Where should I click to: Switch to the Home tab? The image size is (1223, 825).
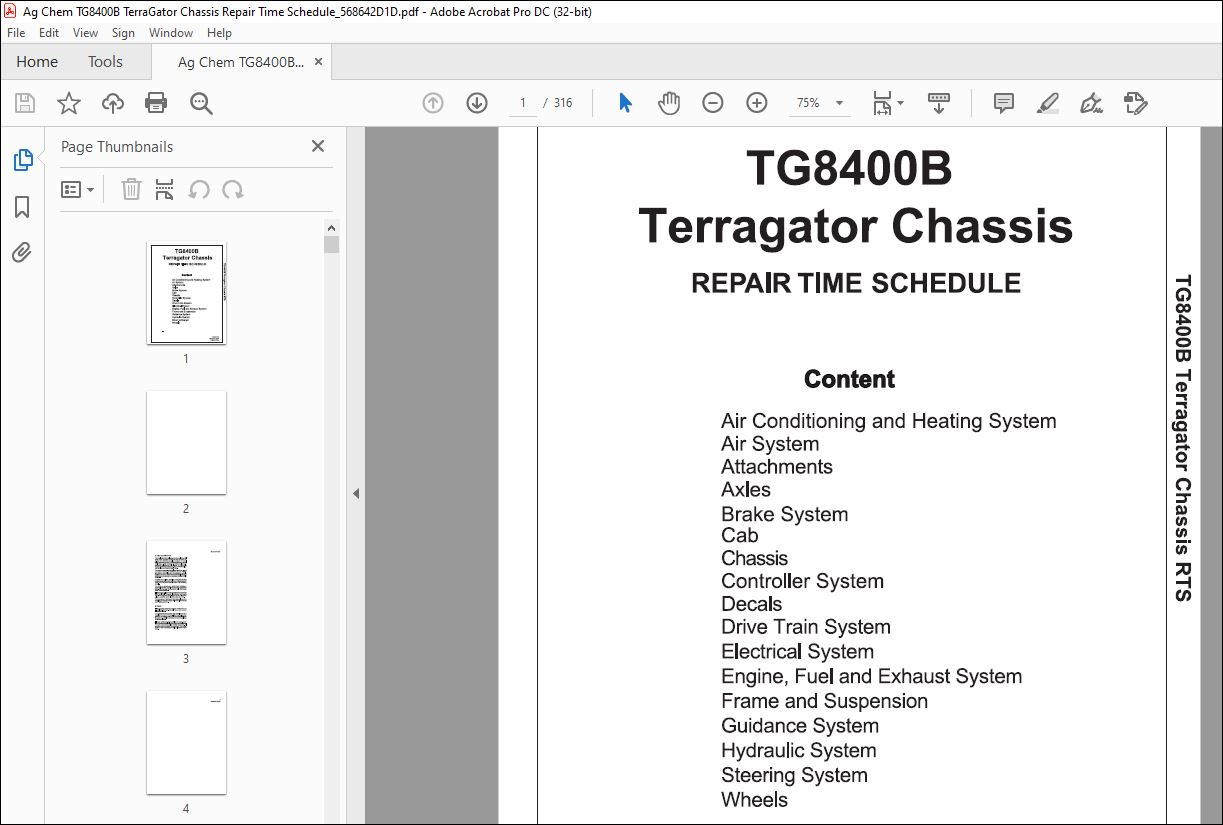[x=37, y=62]
